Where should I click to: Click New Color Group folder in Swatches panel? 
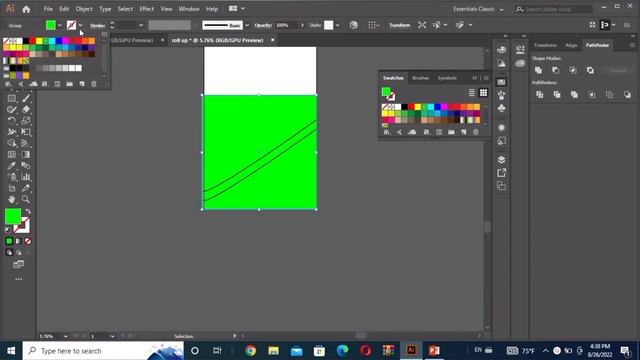(451, 132)
